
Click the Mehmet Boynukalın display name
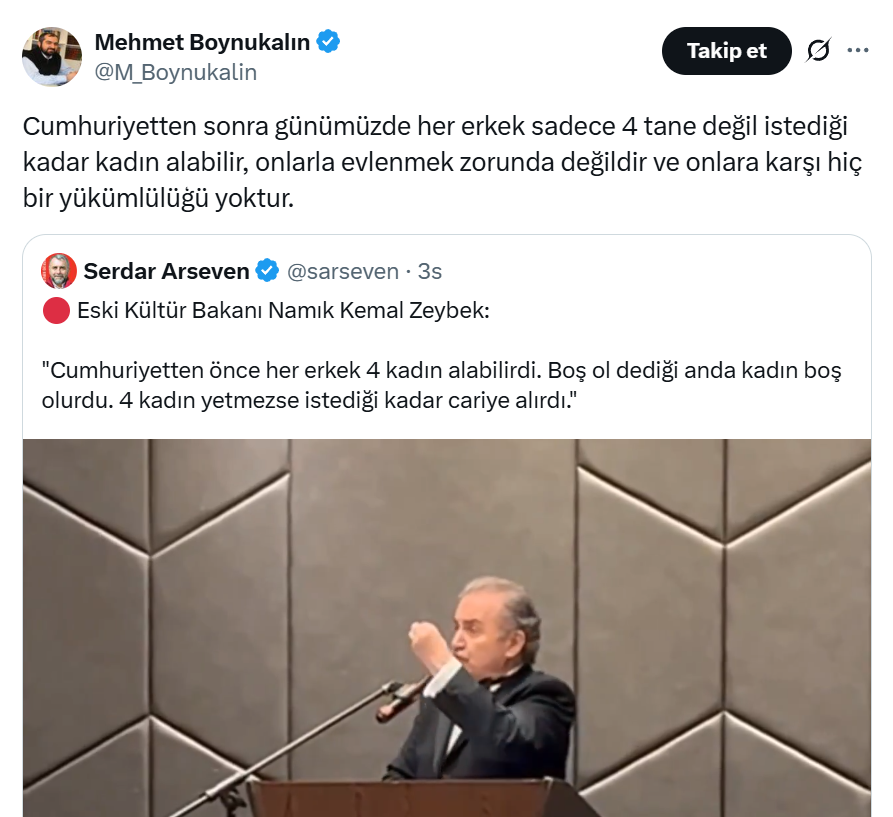(202, 42)
